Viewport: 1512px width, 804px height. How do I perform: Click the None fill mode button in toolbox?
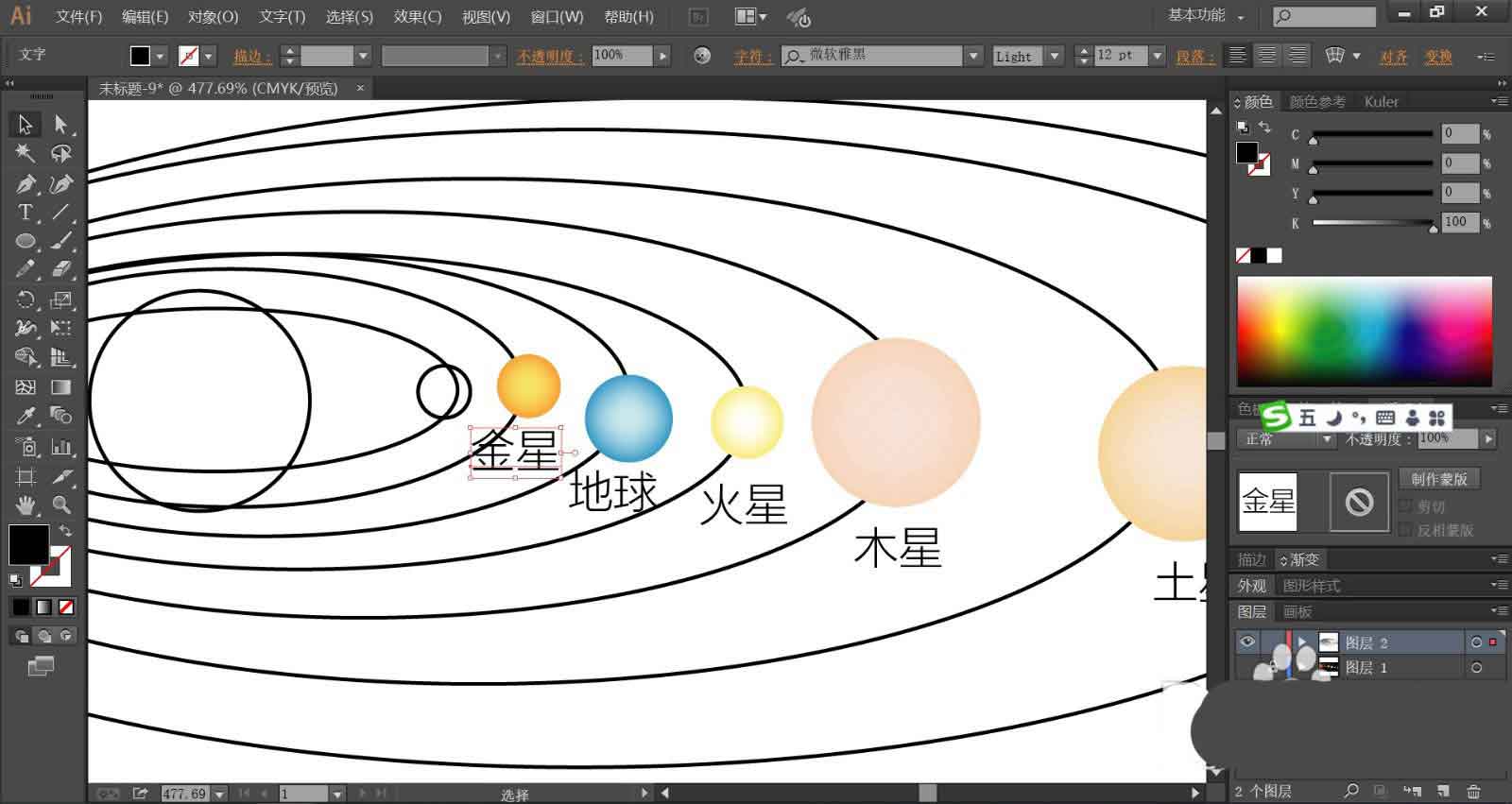point(66,607)
